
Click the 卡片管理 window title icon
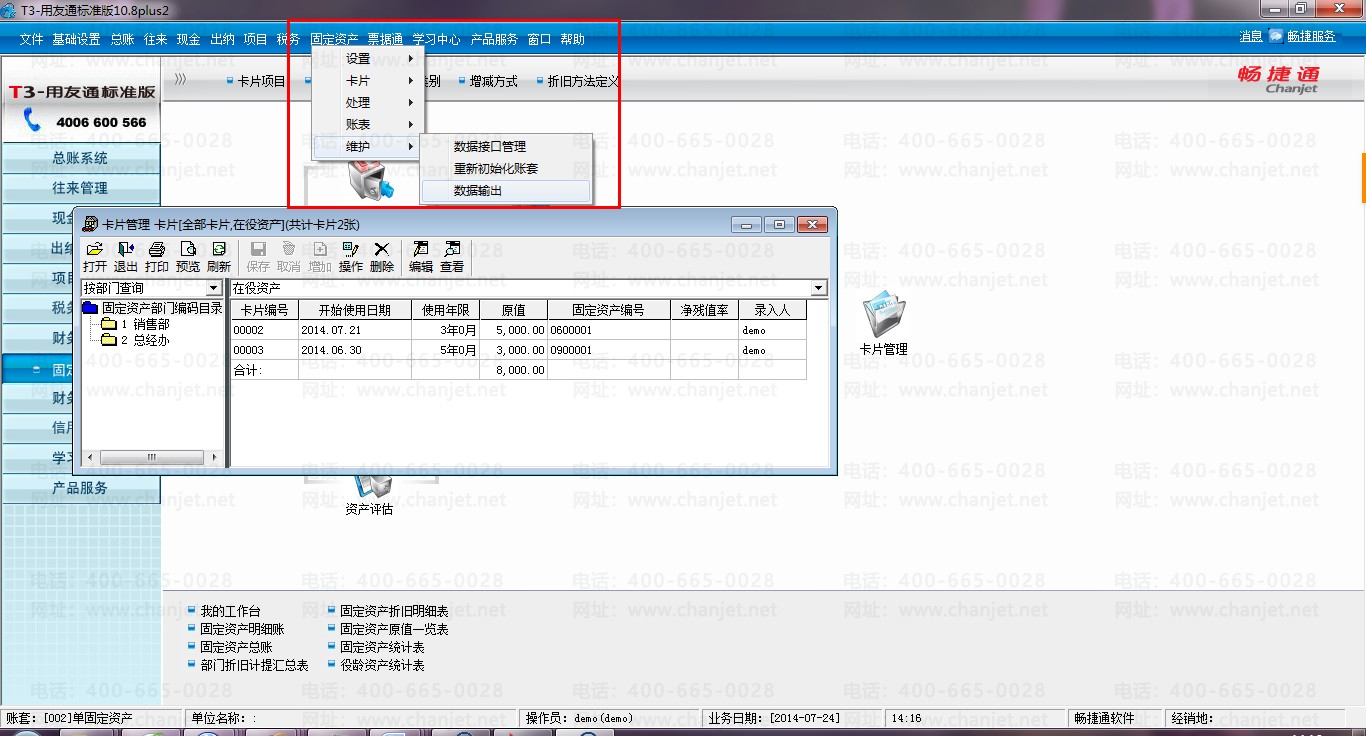point(90,224)
